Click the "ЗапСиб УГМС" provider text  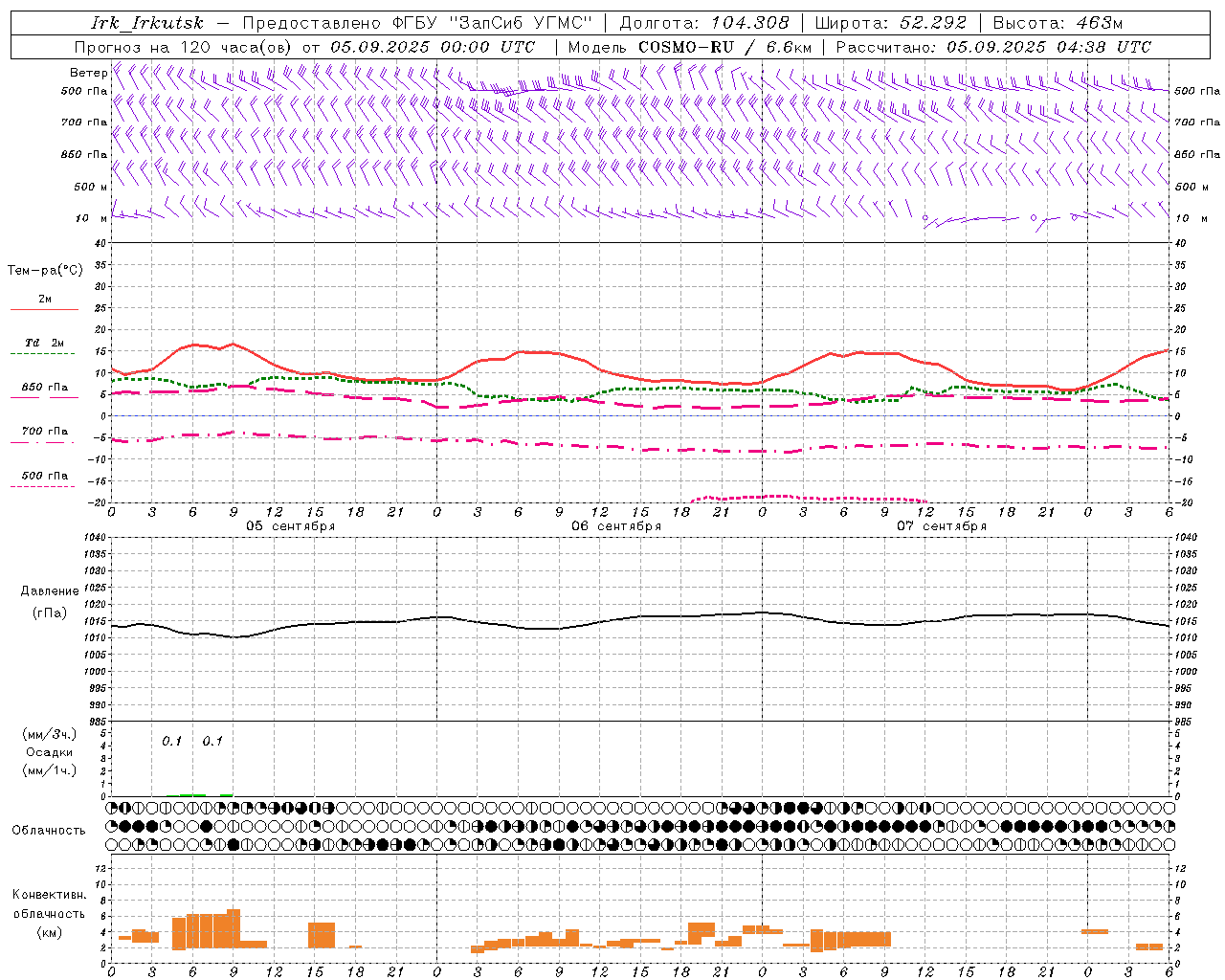[521, 23]
